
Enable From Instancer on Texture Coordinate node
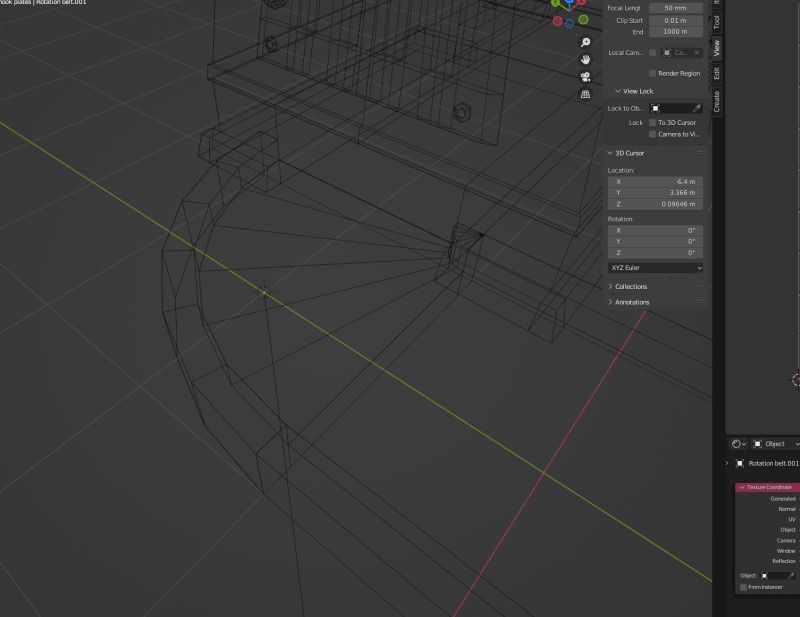click(743, 587)
